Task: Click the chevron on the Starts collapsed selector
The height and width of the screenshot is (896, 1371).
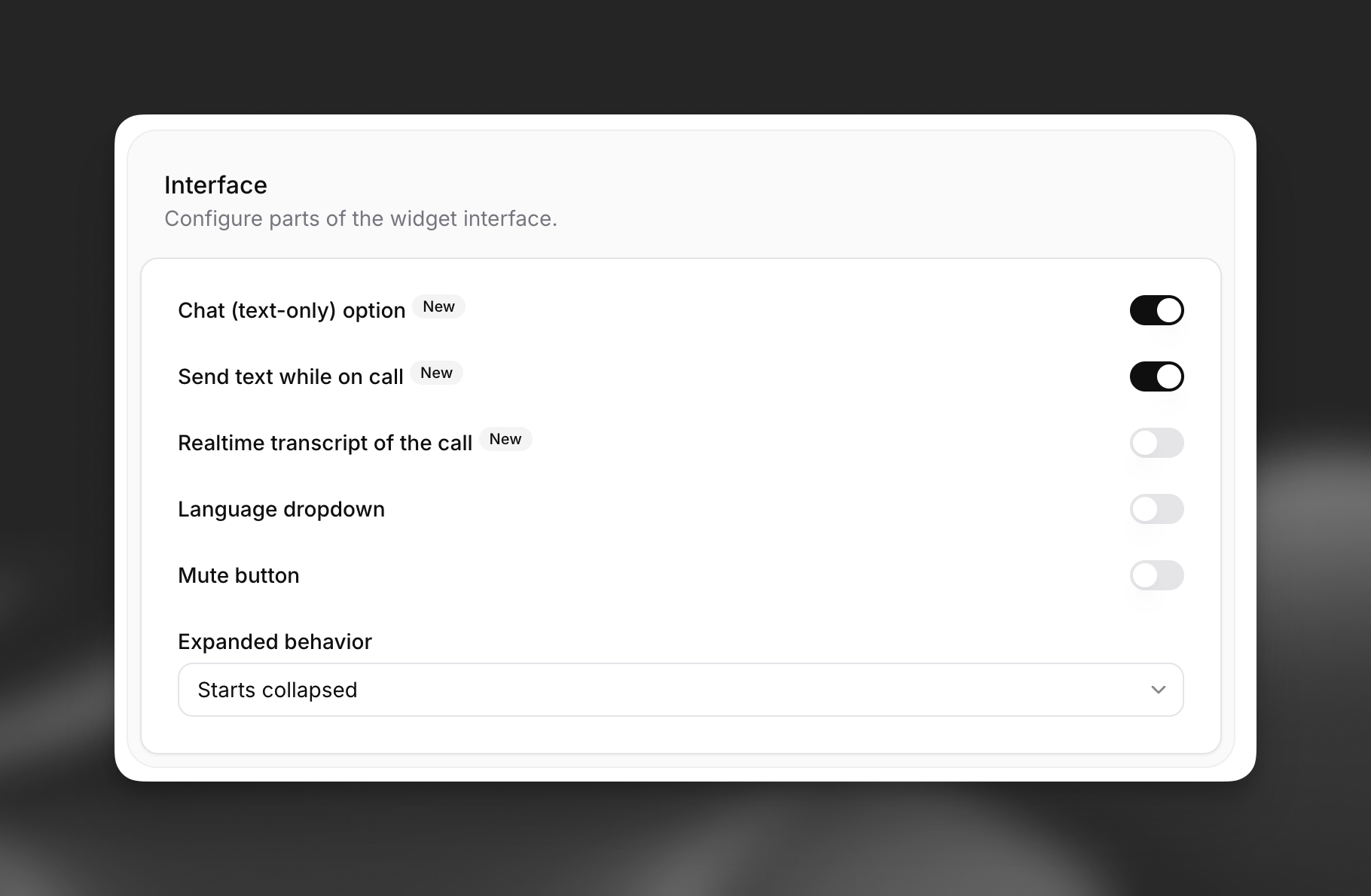Action: (1158, 689)
